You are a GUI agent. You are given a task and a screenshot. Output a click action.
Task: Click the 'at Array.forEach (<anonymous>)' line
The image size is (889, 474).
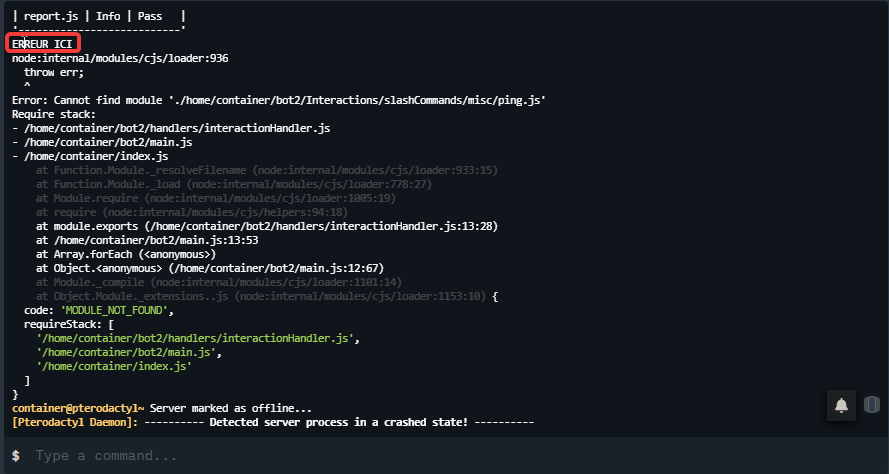[126, 254]
